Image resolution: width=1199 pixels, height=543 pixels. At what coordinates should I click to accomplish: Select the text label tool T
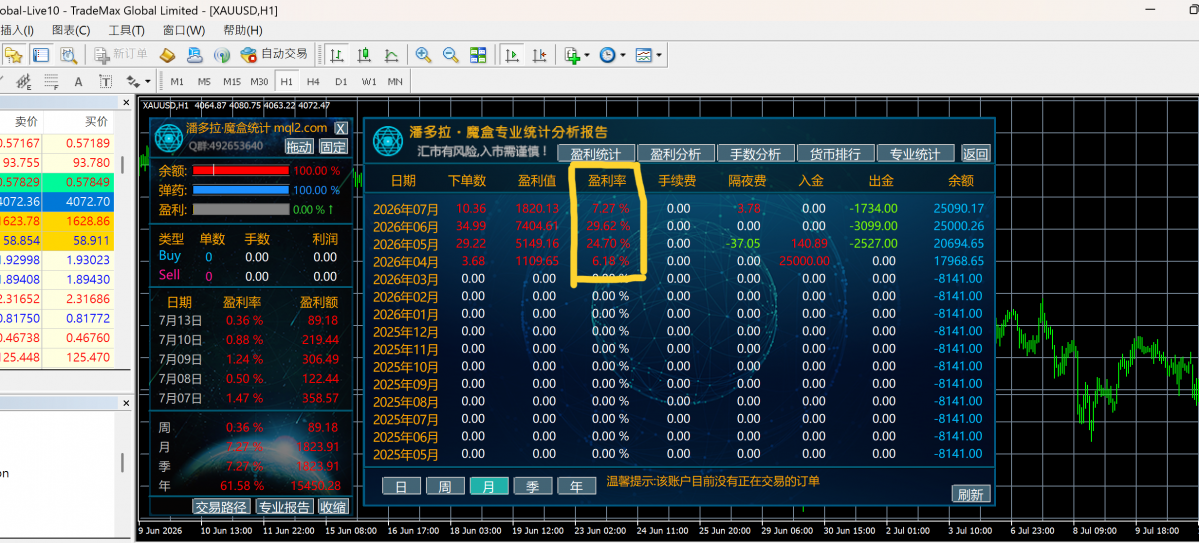pos(105,81)
